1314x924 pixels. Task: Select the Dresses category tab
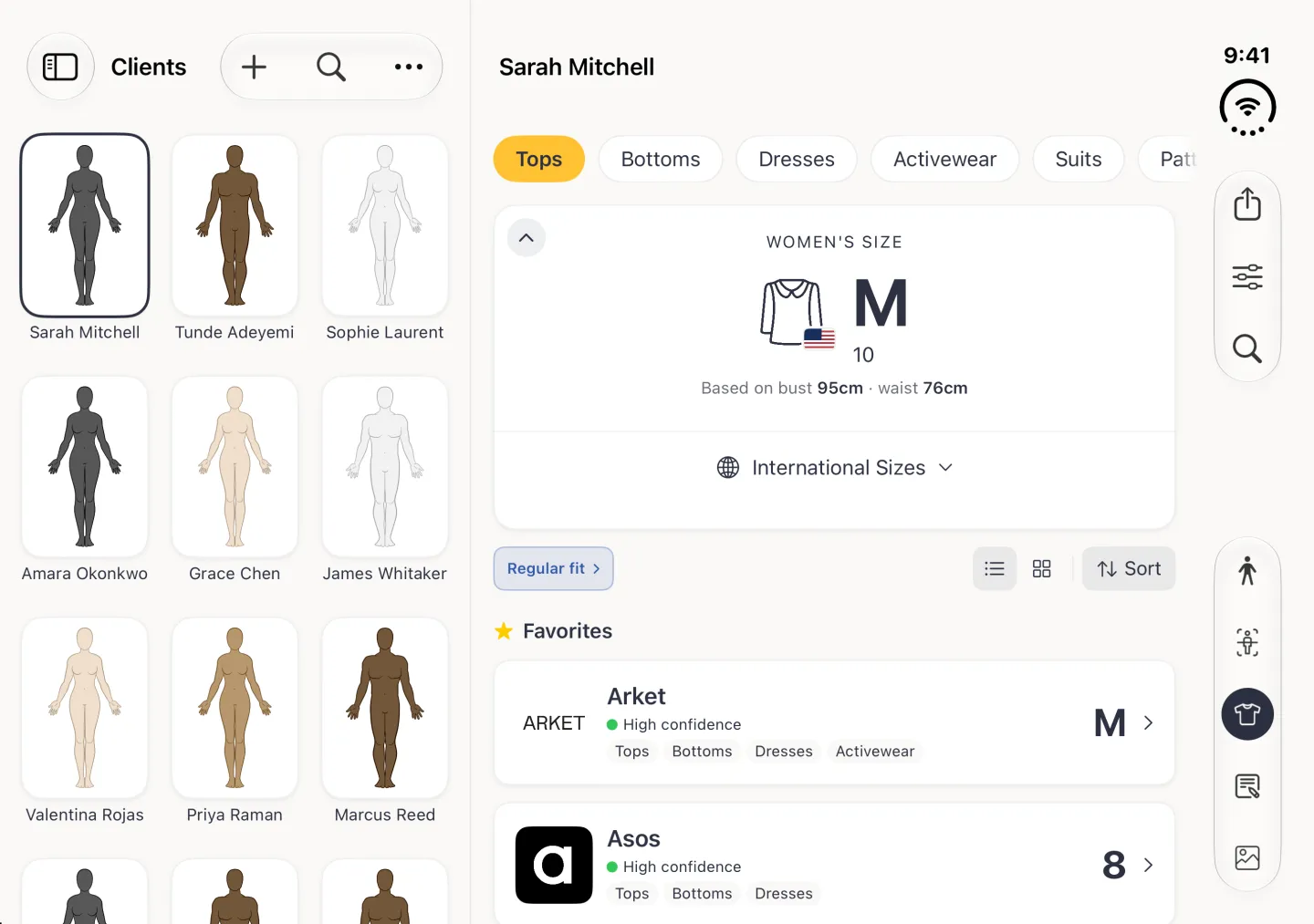(x=797, y=159)
